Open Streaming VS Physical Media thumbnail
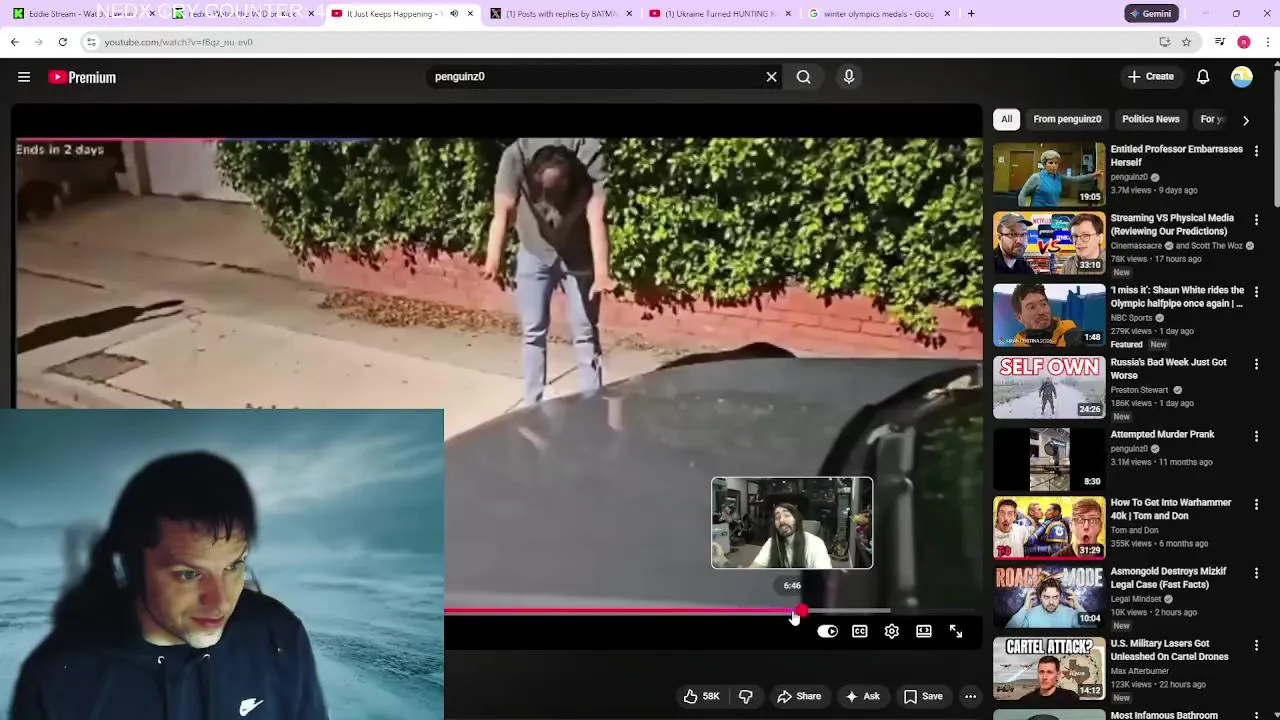The image size is (1280, 720). (1049, 243)
